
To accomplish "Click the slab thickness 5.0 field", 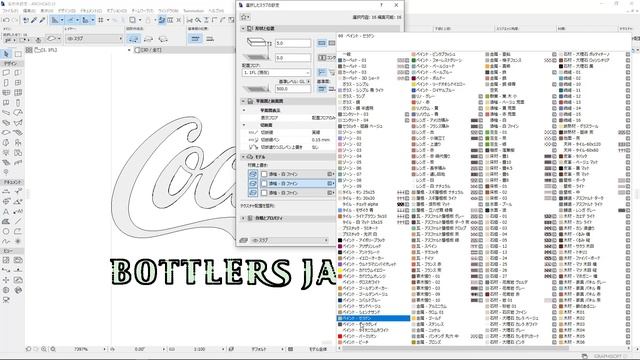I will [x=293, y=43].
